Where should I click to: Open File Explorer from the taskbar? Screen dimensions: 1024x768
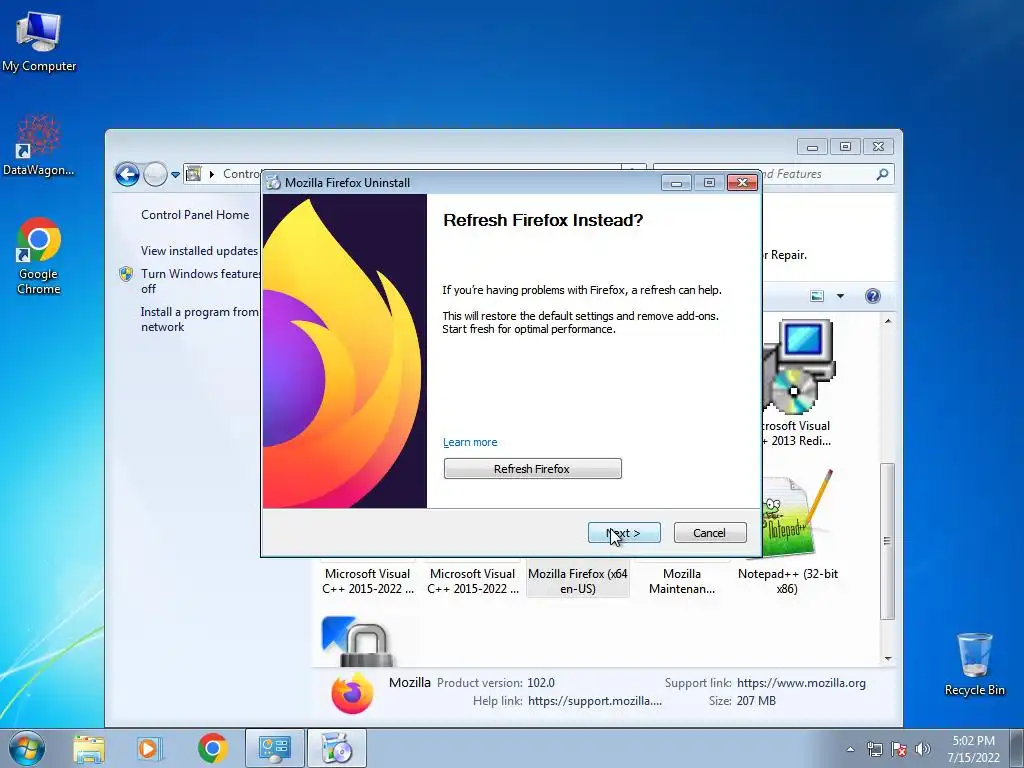point(89,748)
